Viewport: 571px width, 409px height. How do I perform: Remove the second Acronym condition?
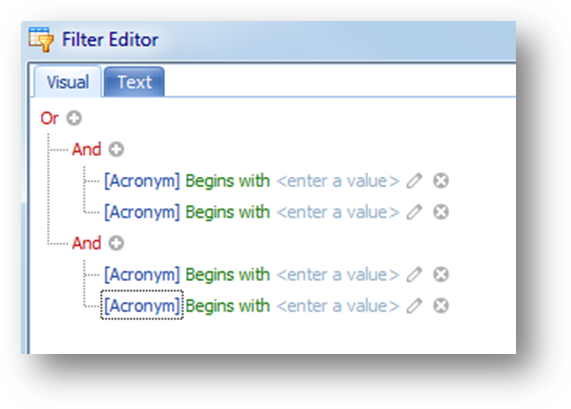pyautogui.click(x=441, y=212)
